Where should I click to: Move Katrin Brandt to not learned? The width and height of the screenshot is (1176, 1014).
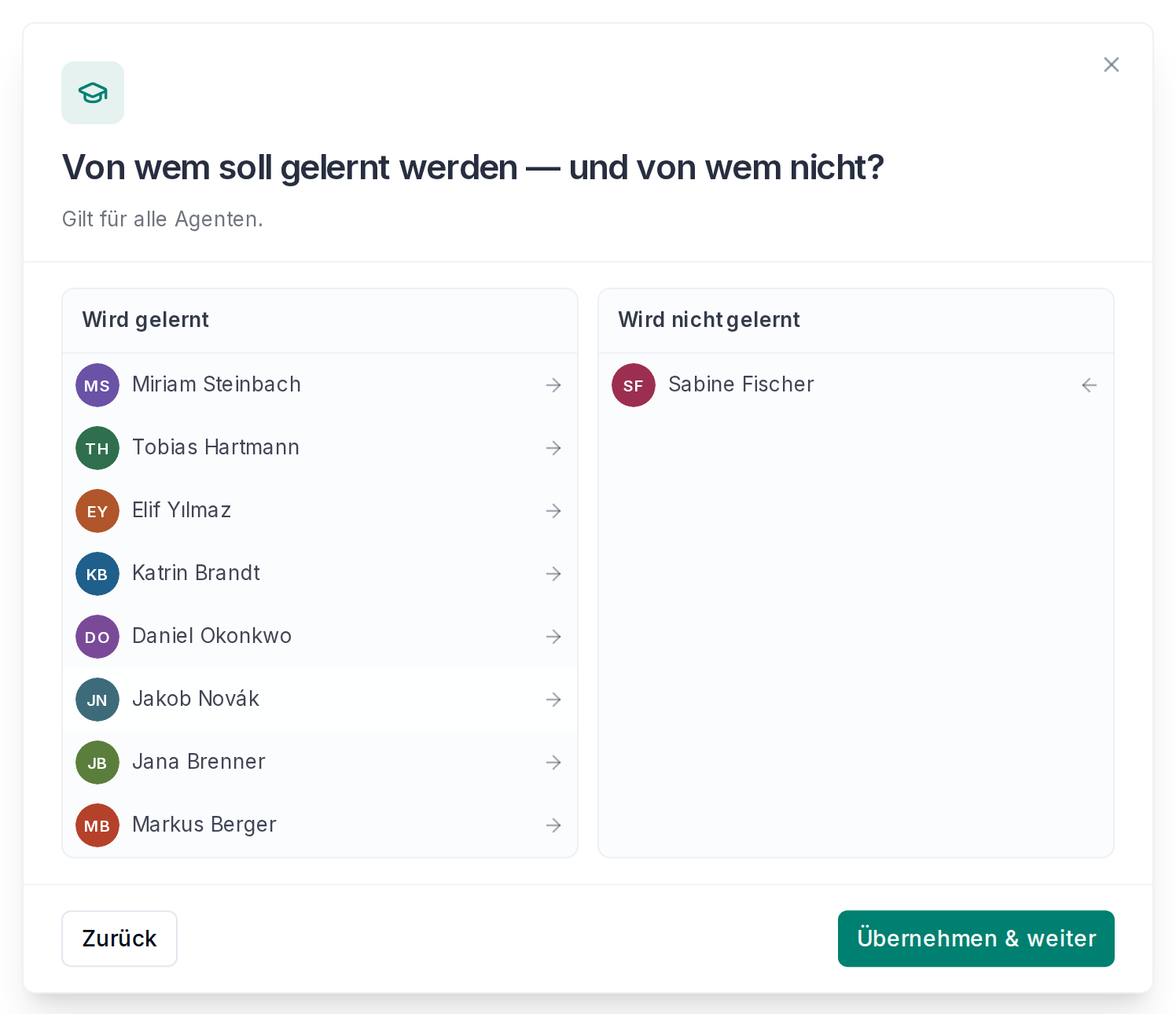553,574
